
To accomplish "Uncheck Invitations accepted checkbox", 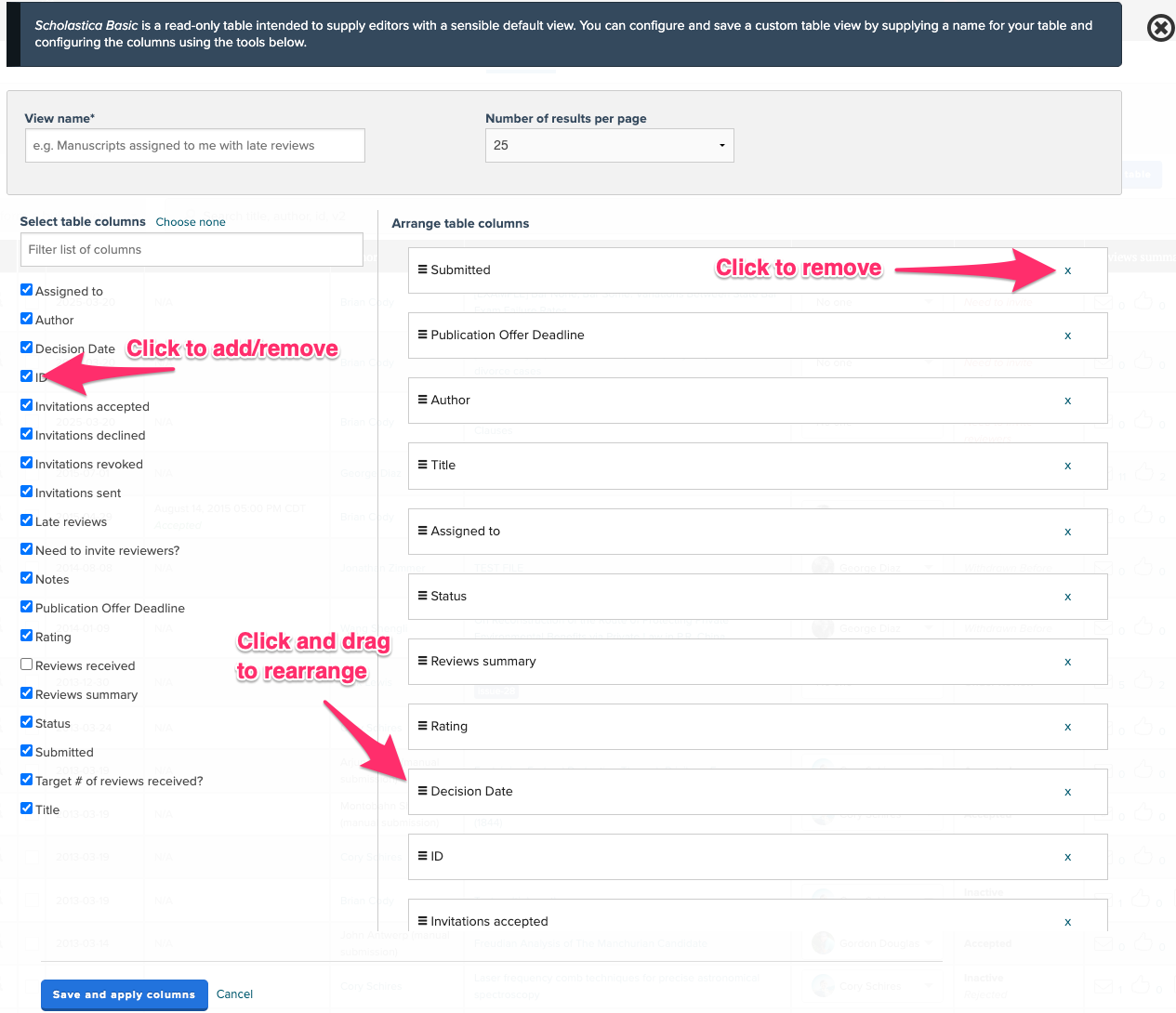I will [x=27, y=405].
